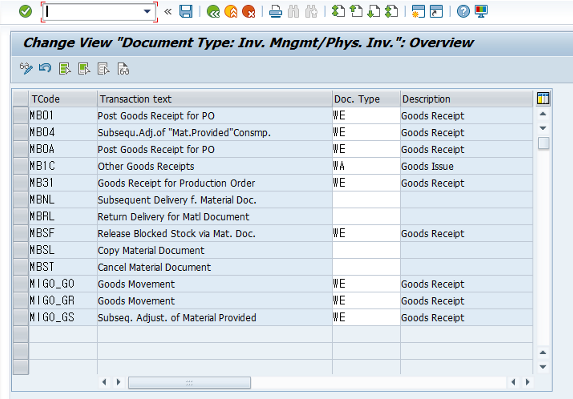Click the green checkmark Enter icon
Image resolution: width=573 pixels, height=399 pixels.
25,12
